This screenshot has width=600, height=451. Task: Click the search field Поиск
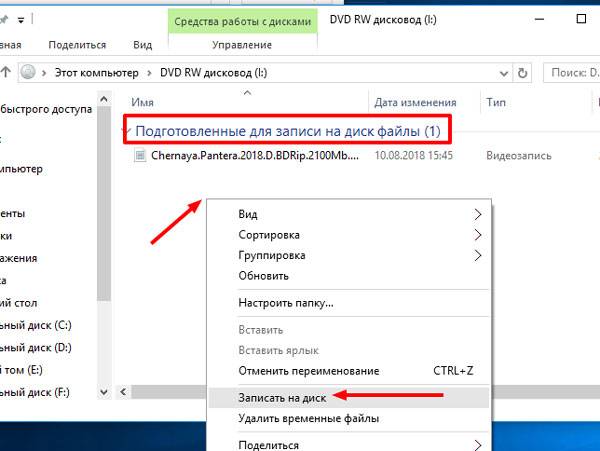coord(572,72)
